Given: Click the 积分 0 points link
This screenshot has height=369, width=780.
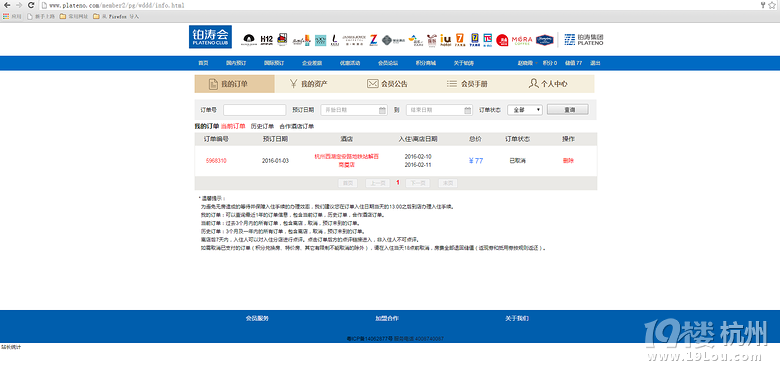Looking at the screenshot, I should (x=550, y=63).
